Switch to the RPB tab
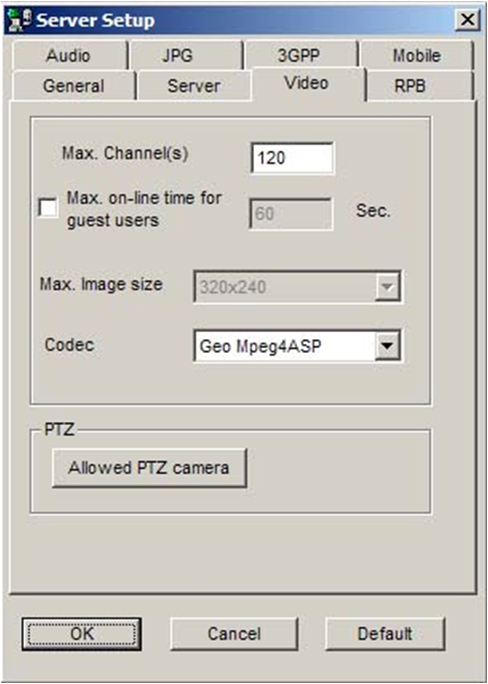The height and width of the screenshot is (684, 488). [x=410, y=86]
